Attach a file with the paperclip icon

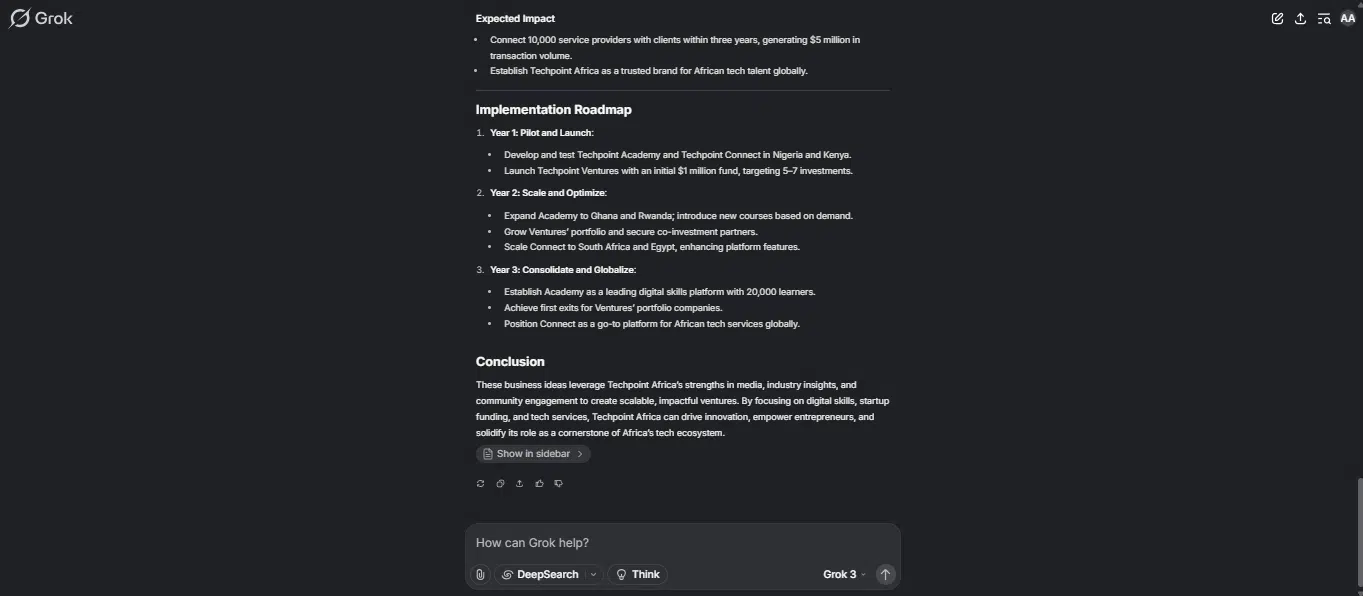[480, 575]
